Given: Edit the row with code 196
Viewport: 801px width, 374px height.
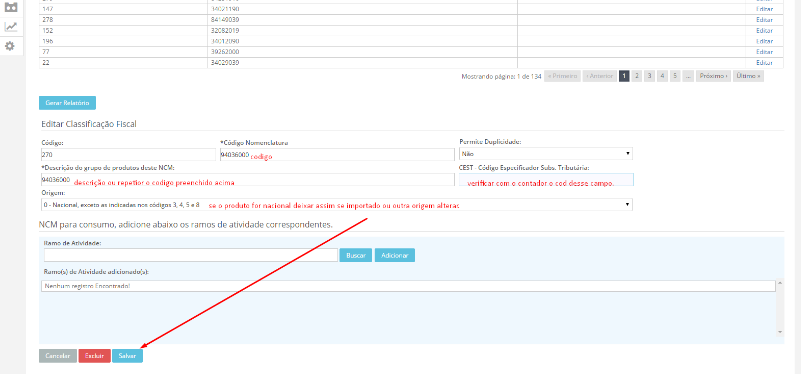Looking at the screenshot, I should point(764,41).
